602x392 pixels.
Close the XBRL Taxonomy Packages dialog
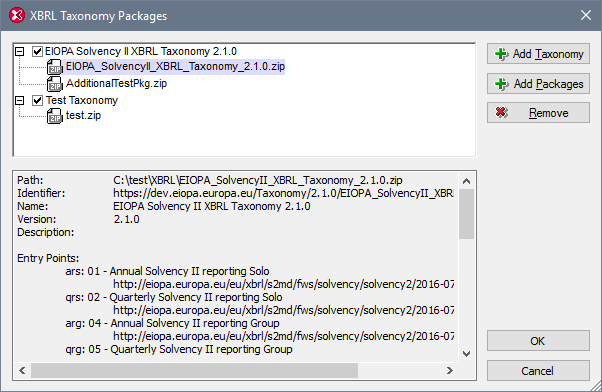pos(585,15)
